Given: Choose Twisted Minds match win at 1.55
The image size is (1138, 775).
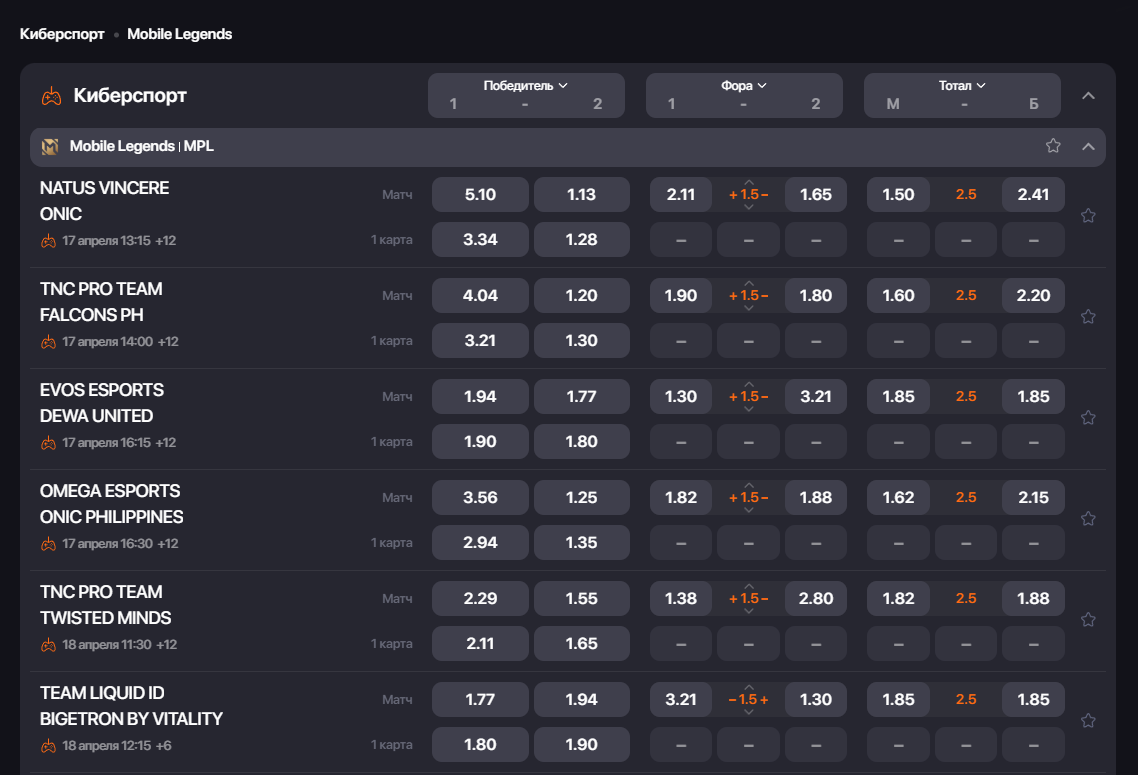Looking at the screenshot, I should pyautogui.click(x=581, y=598).
